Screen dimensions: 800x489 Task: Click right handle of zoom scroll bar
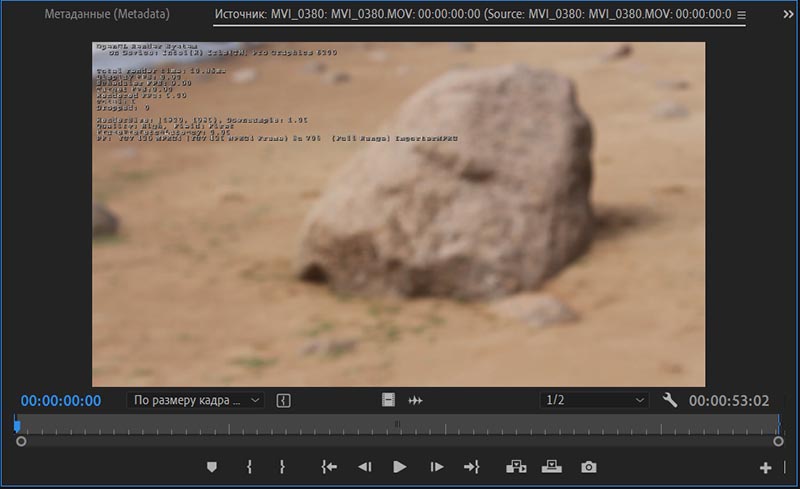(778, 441)
